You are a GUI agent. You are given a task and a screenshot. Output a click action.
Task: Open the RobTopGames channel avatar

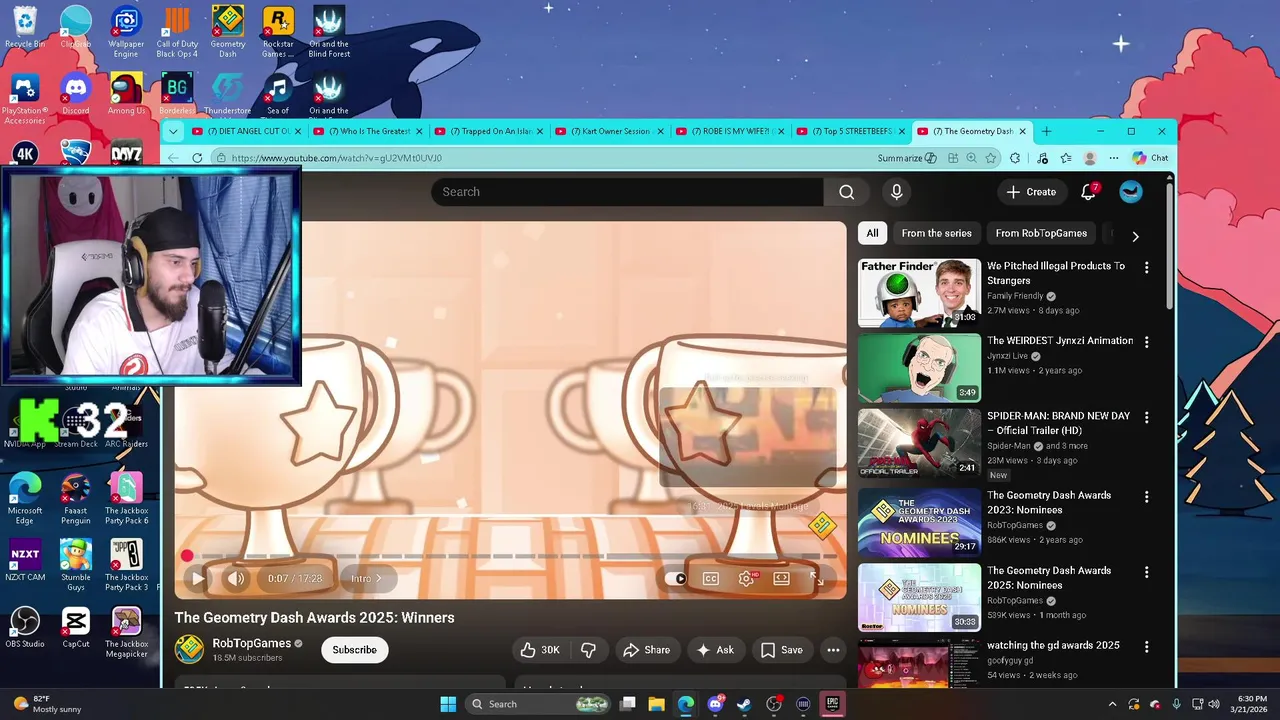[x=189, y=650]
